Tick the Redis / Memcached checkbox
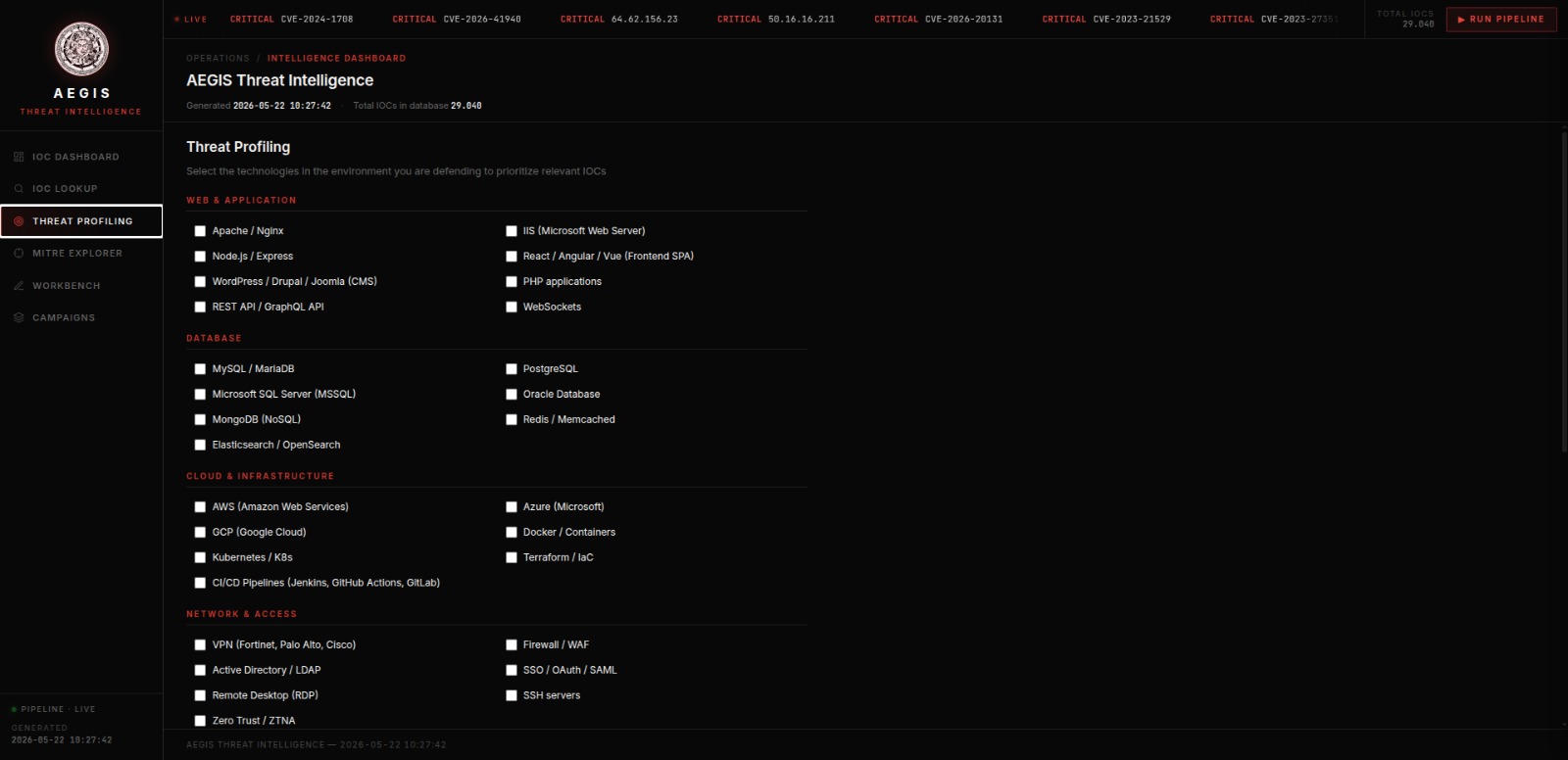 pyautogui.click(x=511, y=420)
